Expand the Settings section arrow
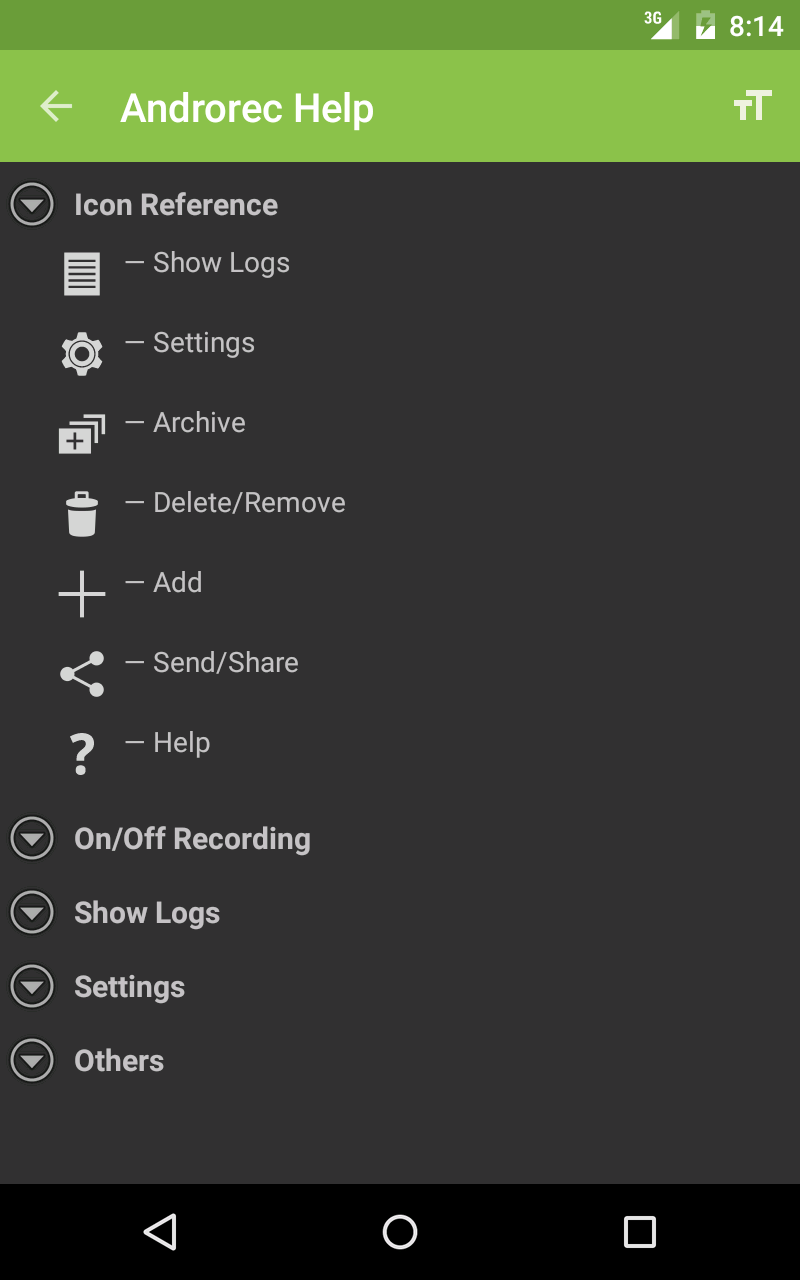The width and height of the screenshot is (800, 1280). (x=32, y=987)
